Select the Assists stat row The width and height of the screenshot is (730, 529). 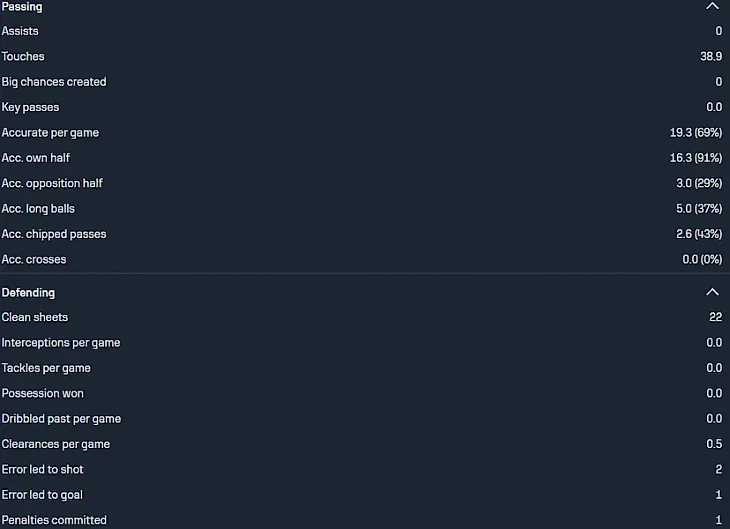click(x=20, y=31)
